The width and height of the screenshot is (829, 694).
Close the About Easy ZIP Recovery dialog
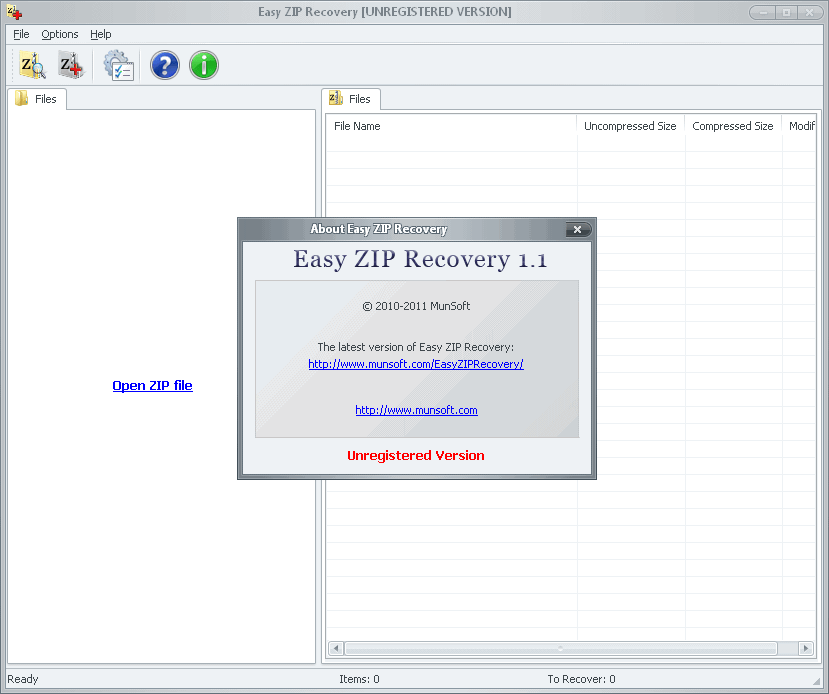[x=578, y=229]
